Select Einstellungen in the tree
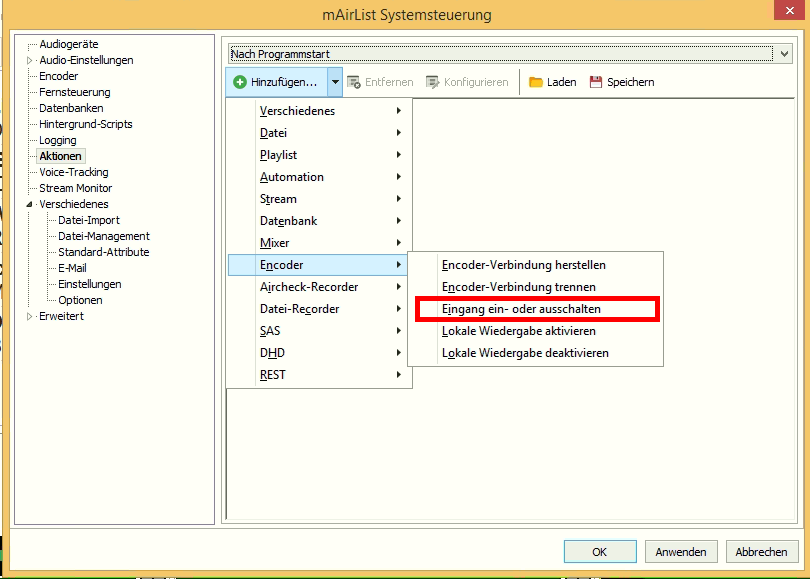 [x=90, y=285]
